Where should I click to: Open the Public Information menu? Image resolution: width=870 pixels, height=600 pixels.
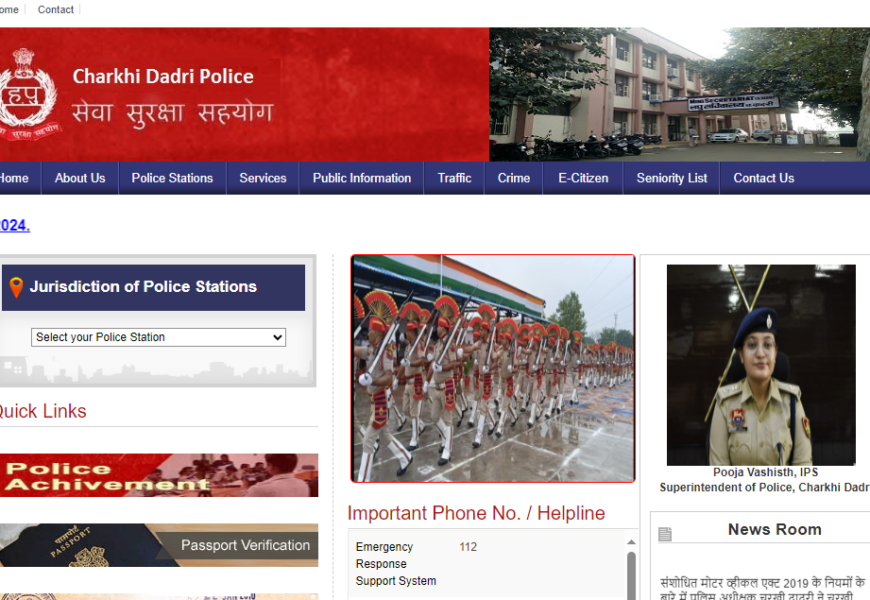pos(361,178)
